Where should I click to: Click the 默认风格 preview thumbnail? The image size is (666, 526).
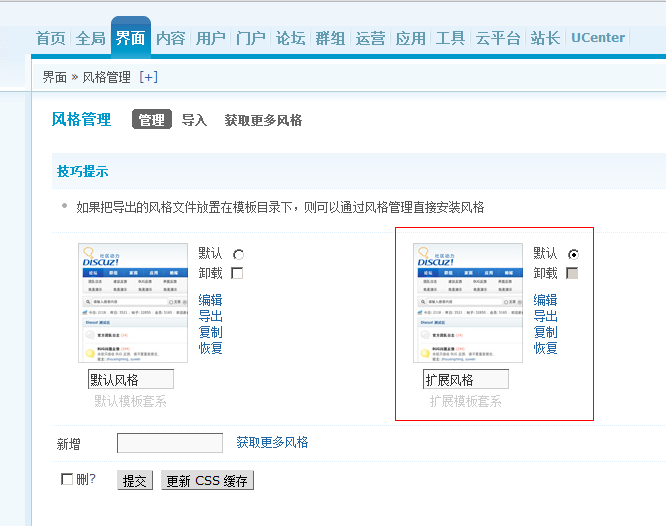[x=133, y=303]
